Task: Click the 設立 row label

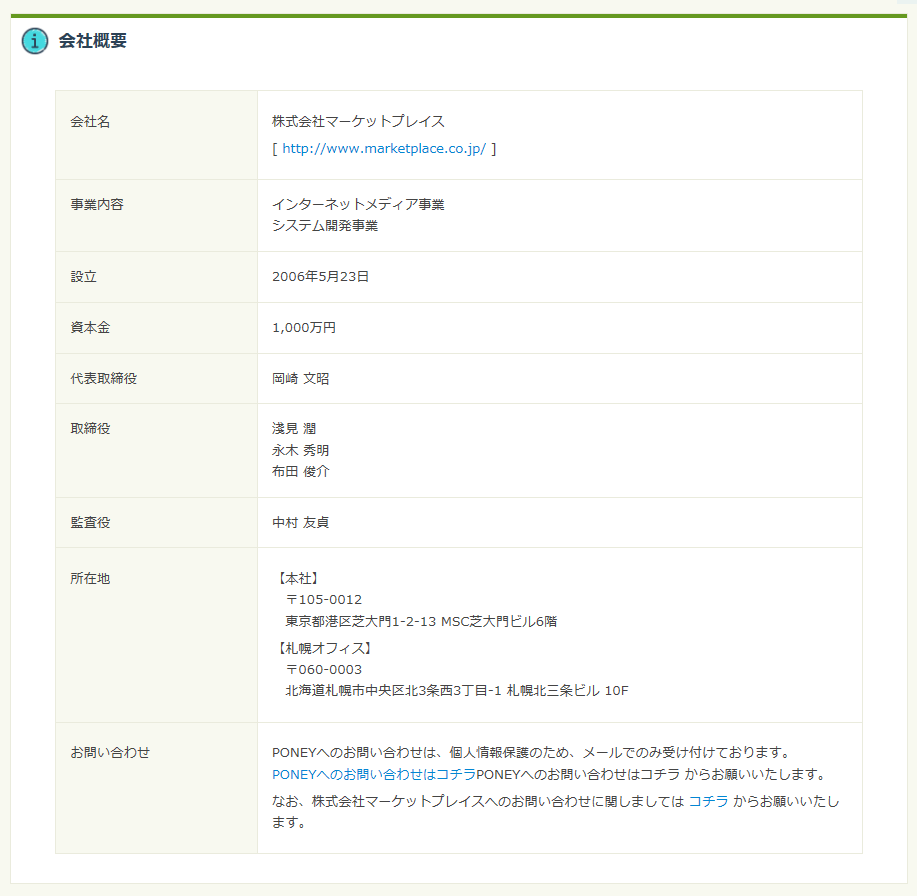Action: coord(84,277)
